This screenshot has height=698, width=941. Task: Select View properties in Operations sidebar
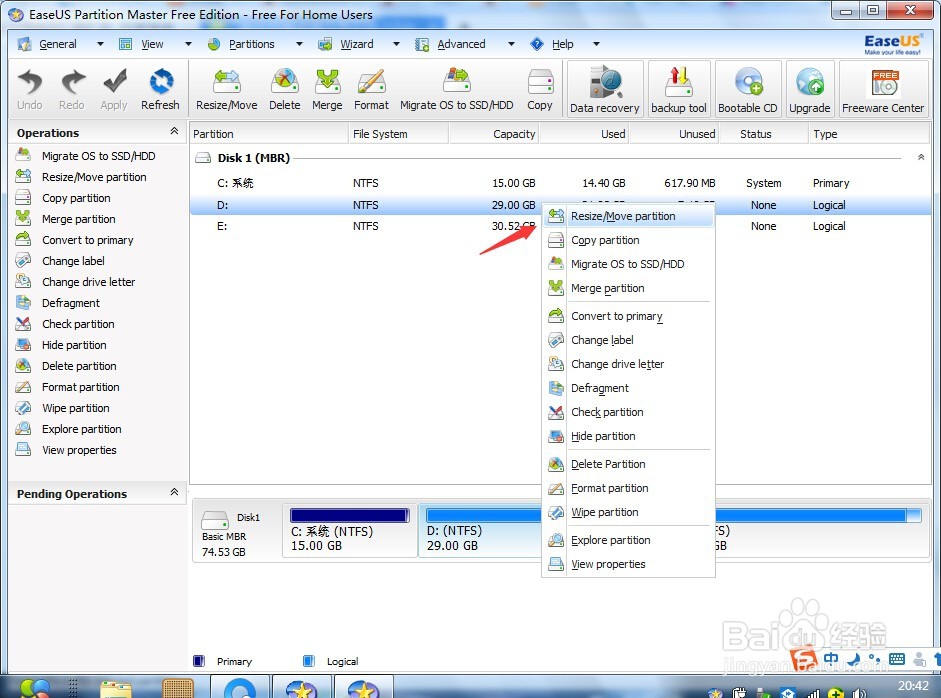[x=79, y=450]
